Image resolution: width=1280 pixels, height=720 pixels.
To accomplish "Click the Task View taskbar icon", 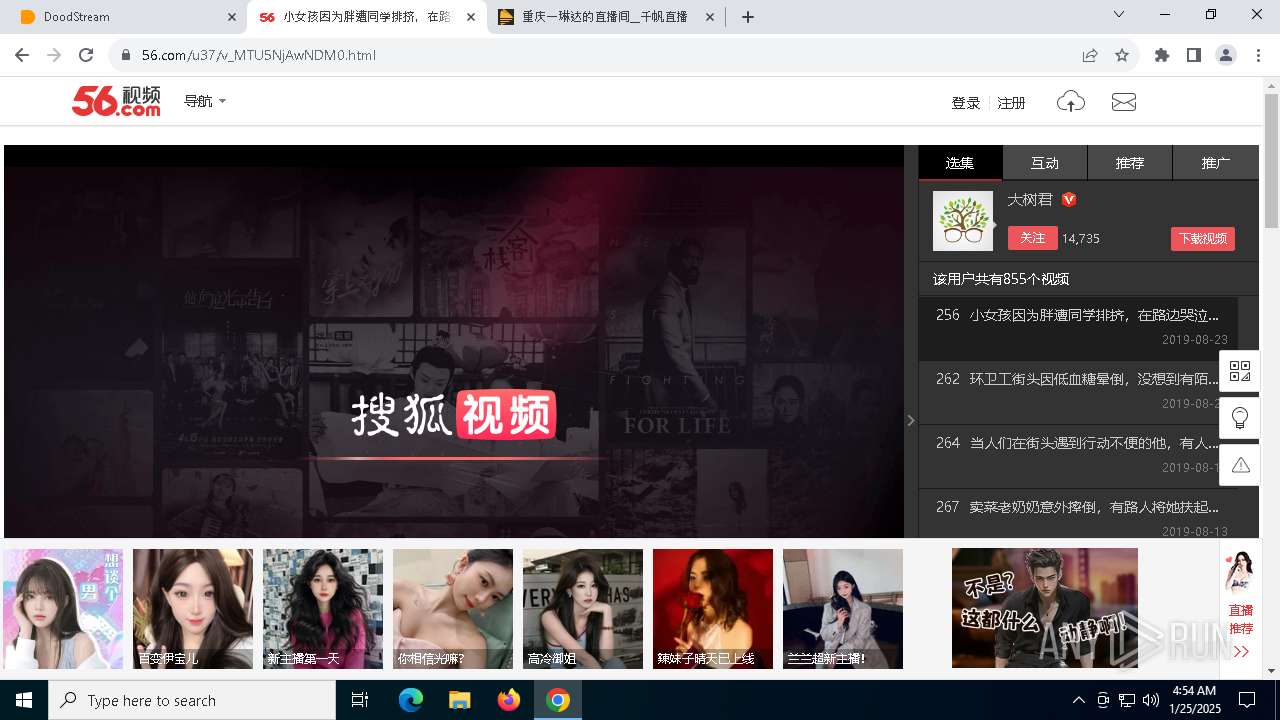I will 360,700.
